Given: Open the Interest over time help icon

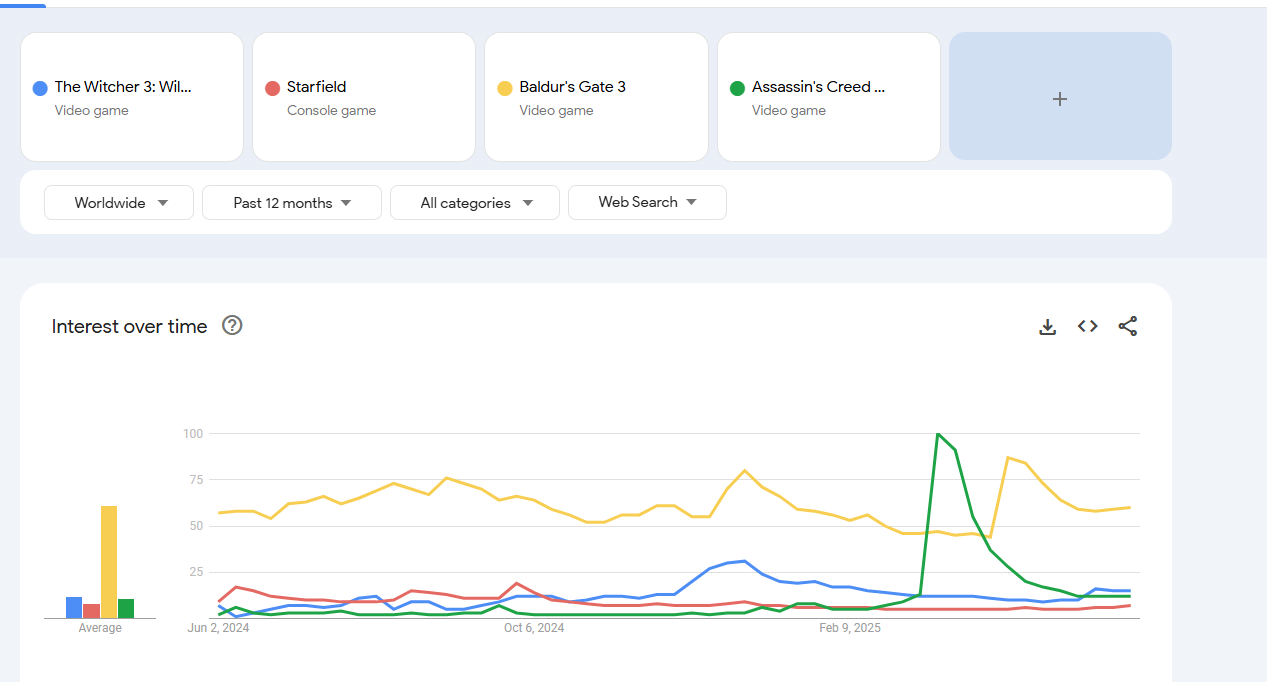Looking at the screenshot, I should pyautogui.click(x=232, y=325).
